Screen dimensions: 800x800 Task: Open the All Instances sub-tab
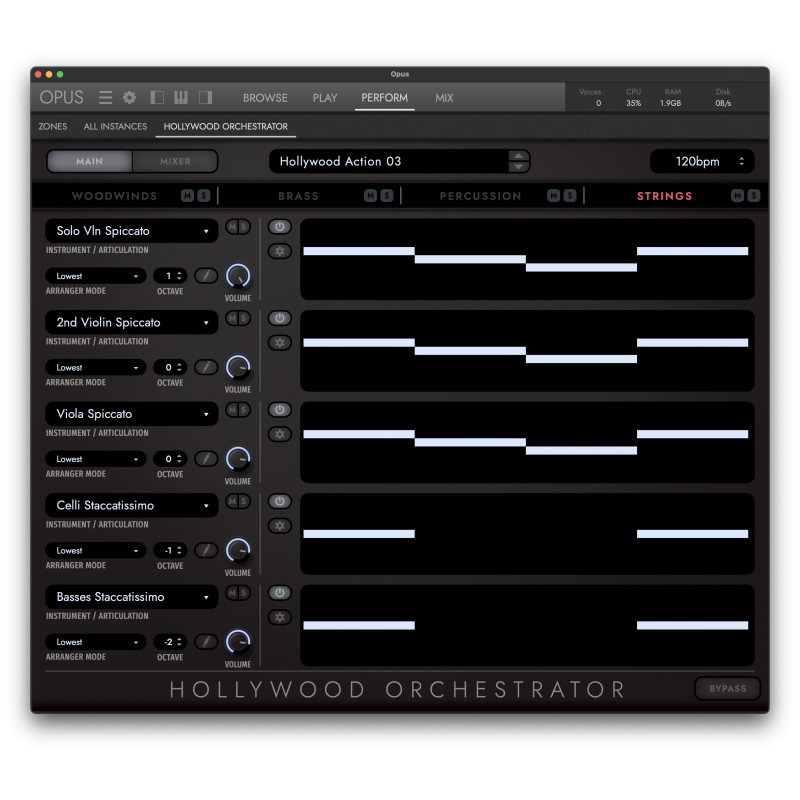coord(115,127)
